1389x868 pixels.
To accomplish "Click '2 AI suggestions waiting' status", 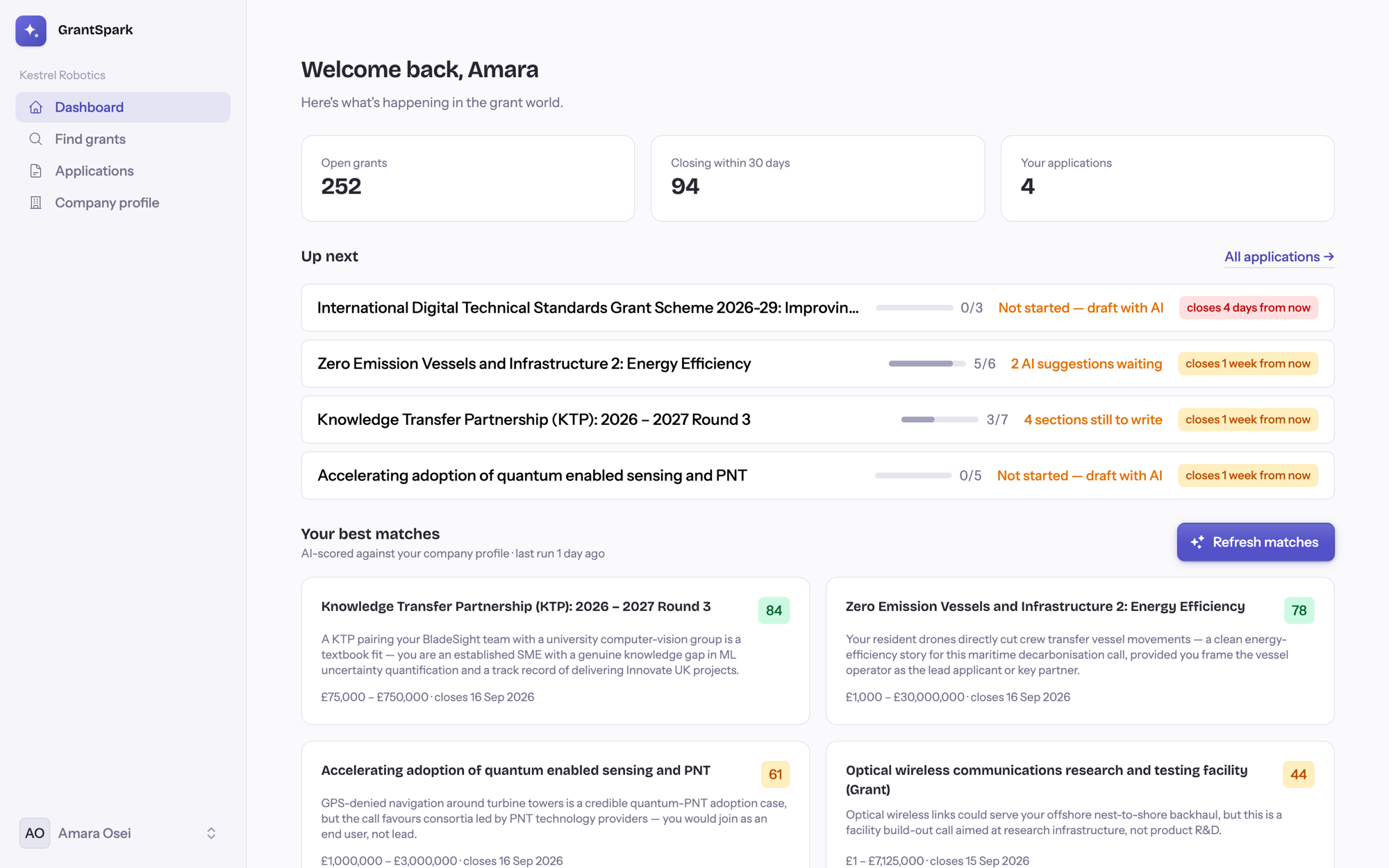I will (1086, 363).
